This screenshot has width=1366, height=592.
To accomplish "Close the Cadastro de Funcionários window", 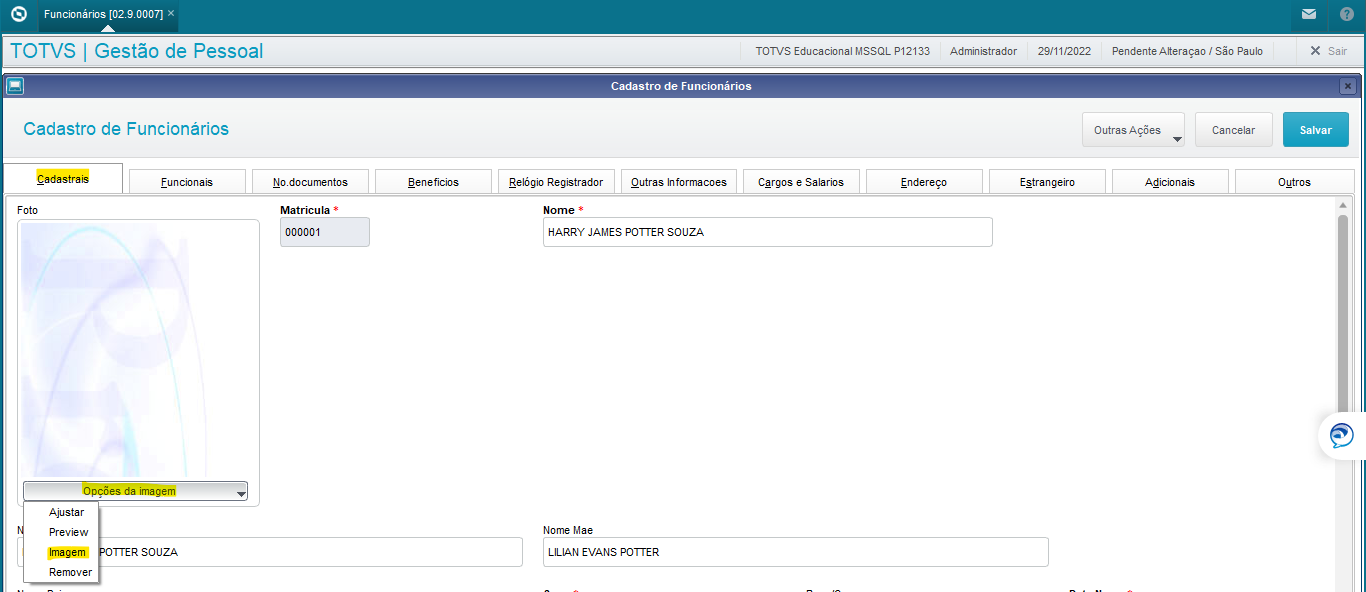I will 1348,86.
